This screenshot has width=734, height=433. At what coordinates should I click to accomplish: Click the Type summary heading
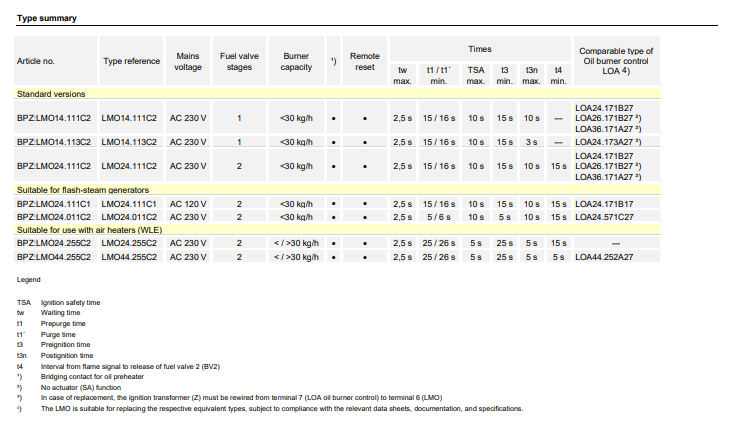(x=46, y=18)
